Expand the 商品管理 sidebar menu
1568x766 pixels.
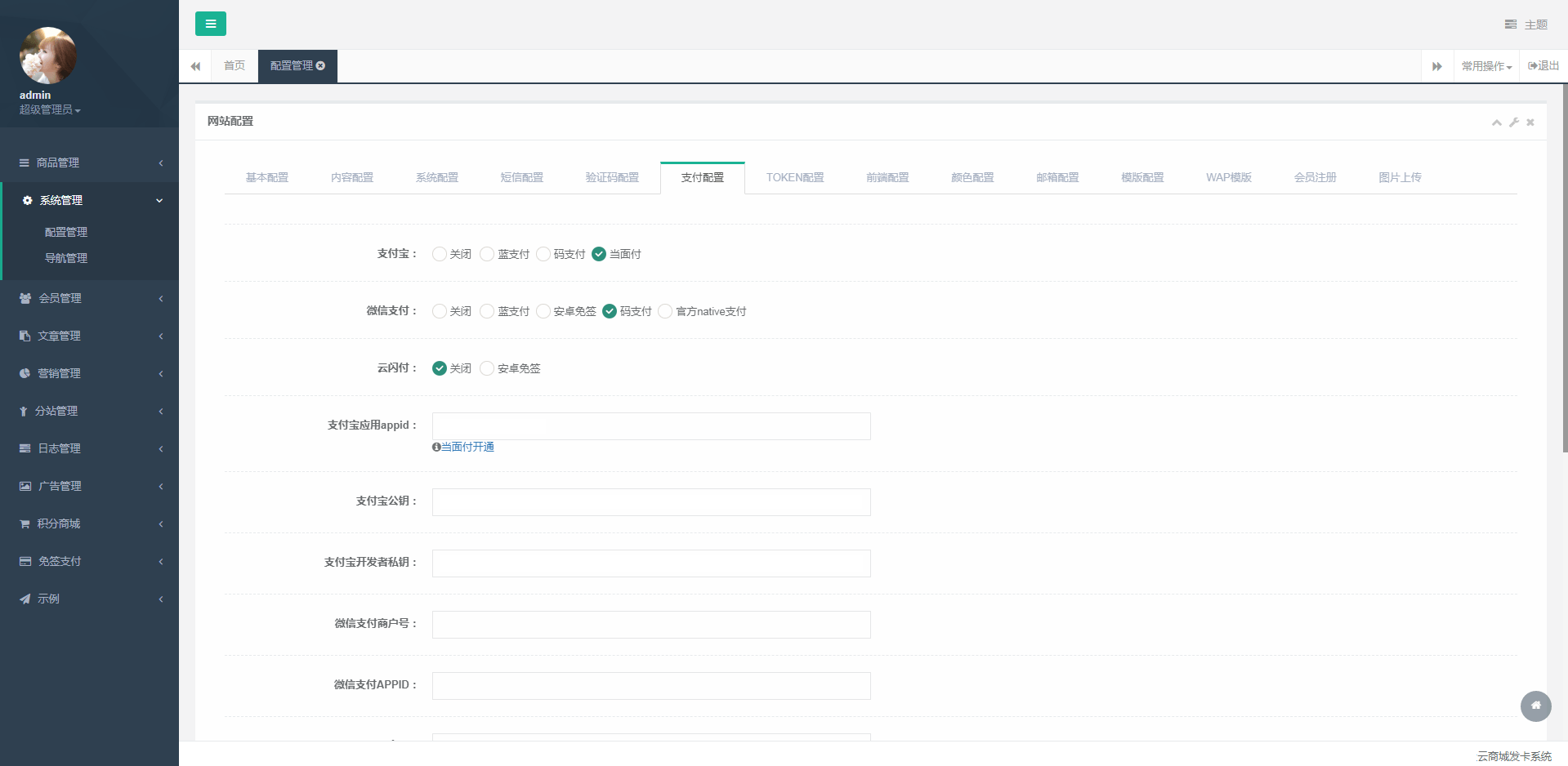(x=89, y=163)
